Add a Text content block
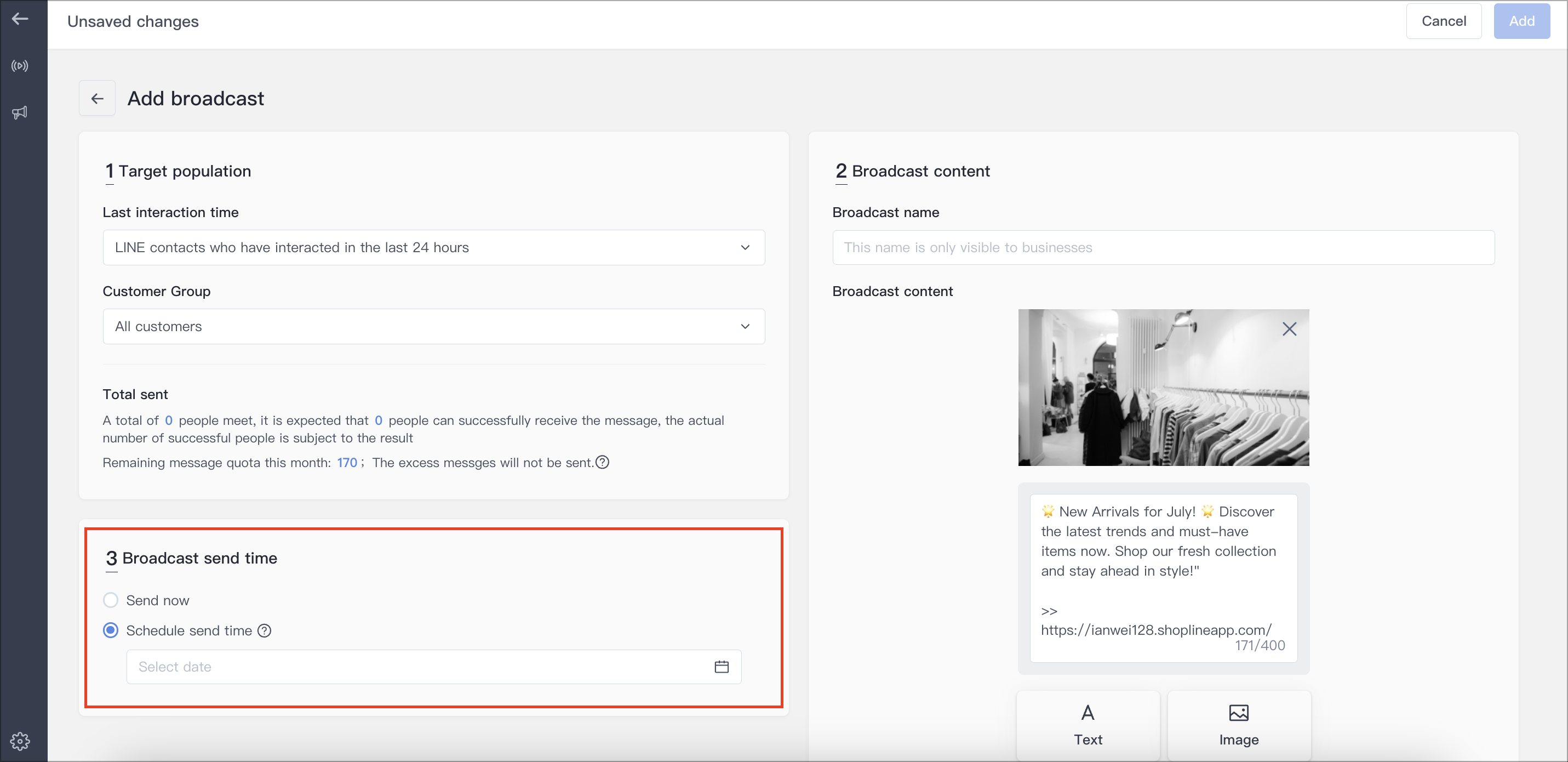Screen dimensions: 1568x762 click(1088, 725)
